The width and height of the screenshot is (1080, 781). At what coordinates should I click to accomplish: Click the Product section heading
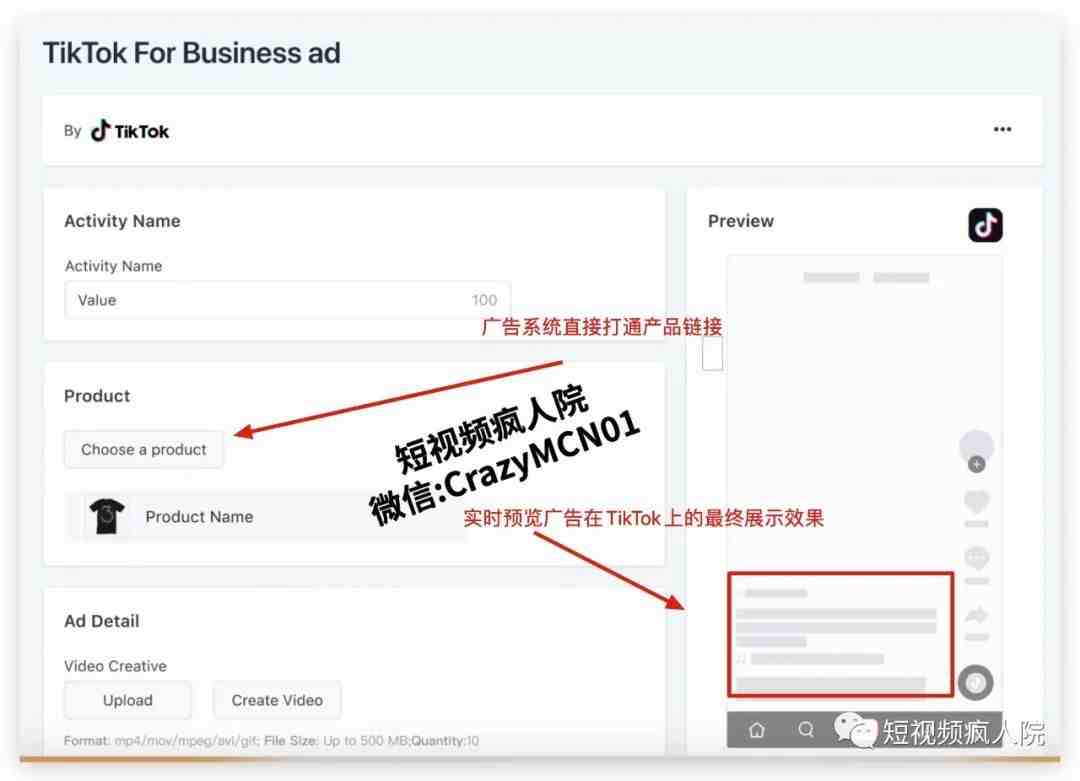coord(97,396)
